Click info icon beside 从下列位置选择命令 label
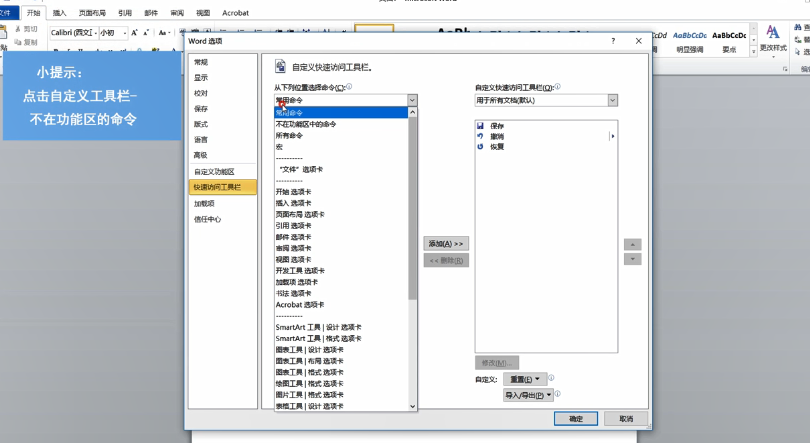810x443 pixels. [349, 87]
